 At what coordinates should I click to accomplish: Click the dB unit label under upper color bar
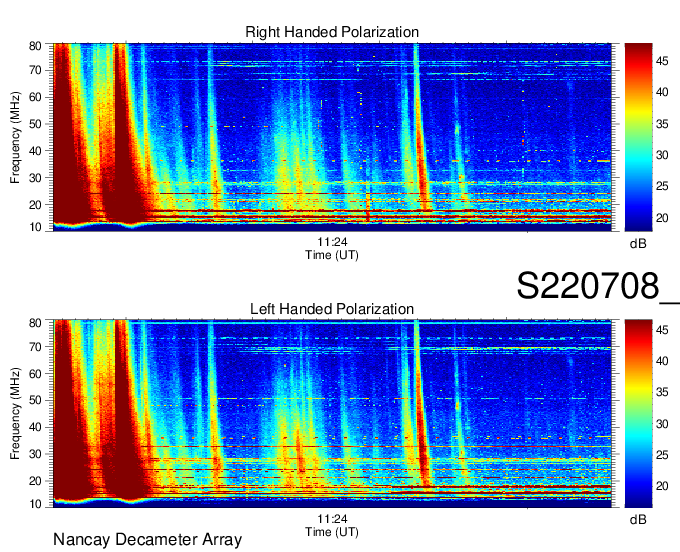coord(638,244)
